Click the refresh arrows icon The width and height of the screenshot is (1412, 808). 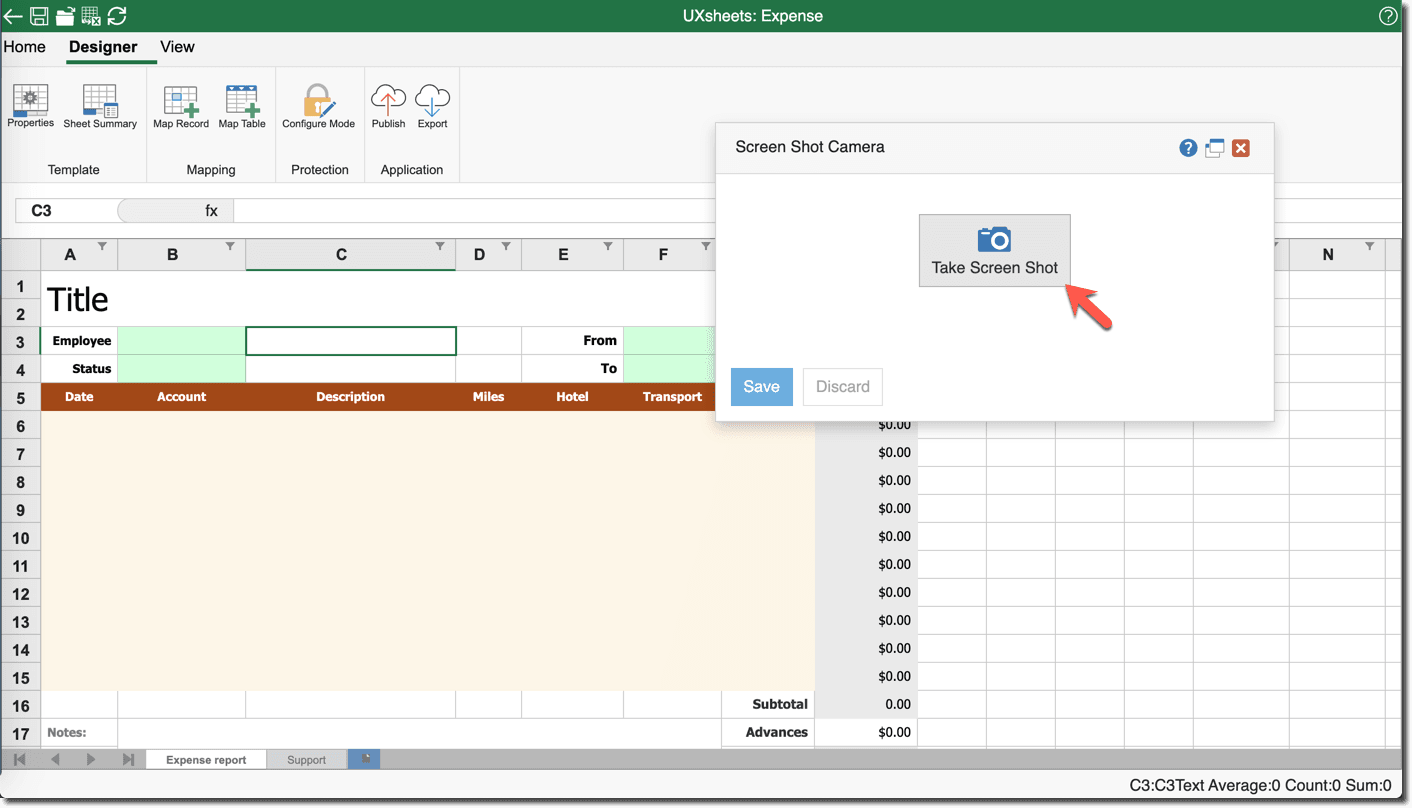[x=117, y=16]
